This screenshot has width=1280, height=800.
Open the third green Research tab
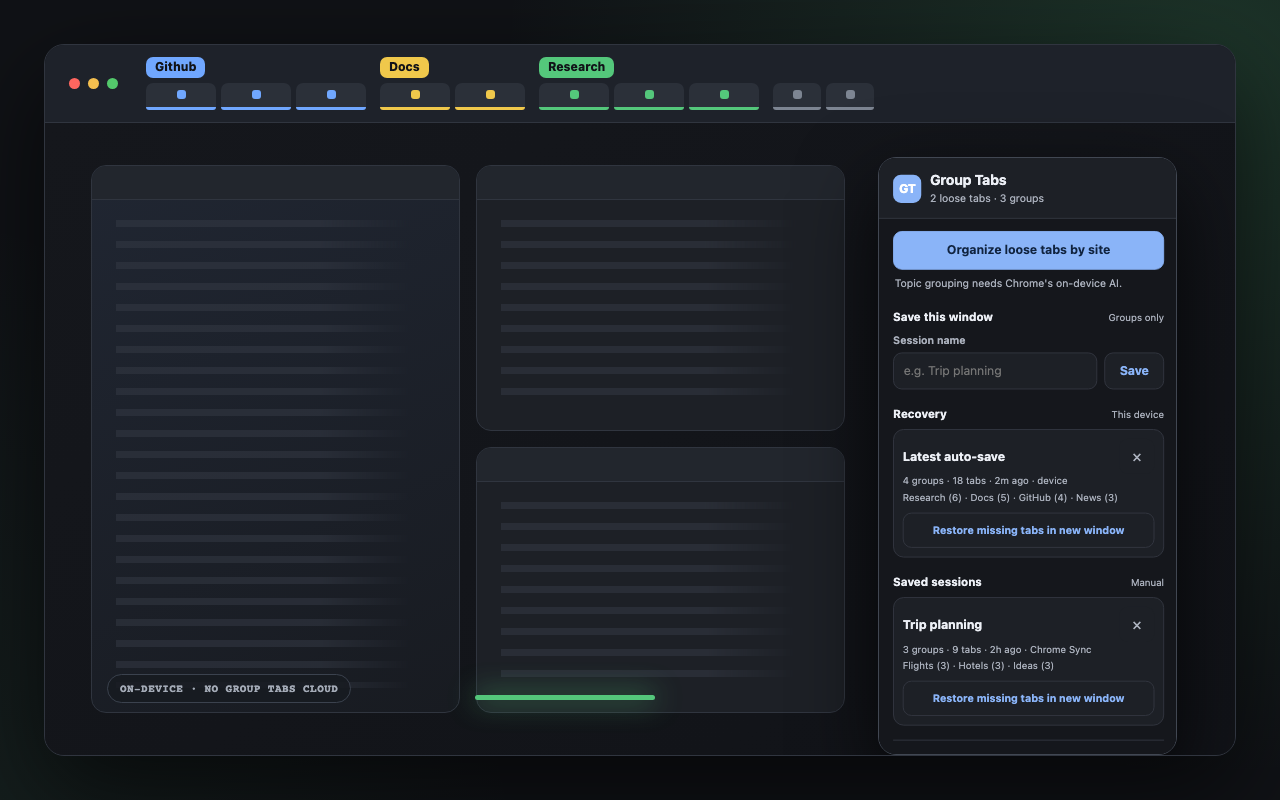724,96
